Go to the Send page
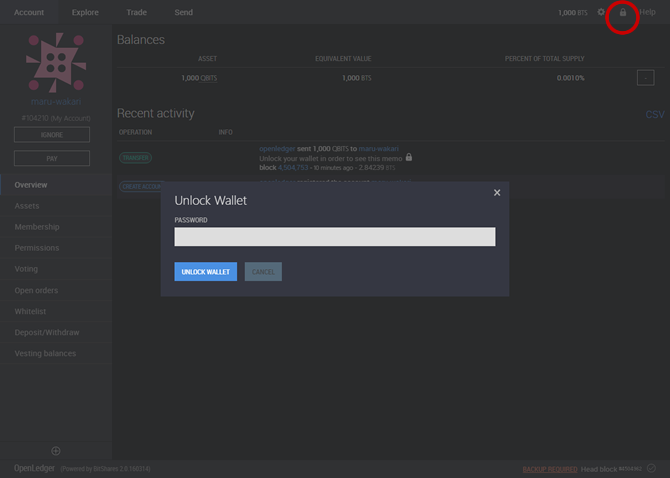 183,13
